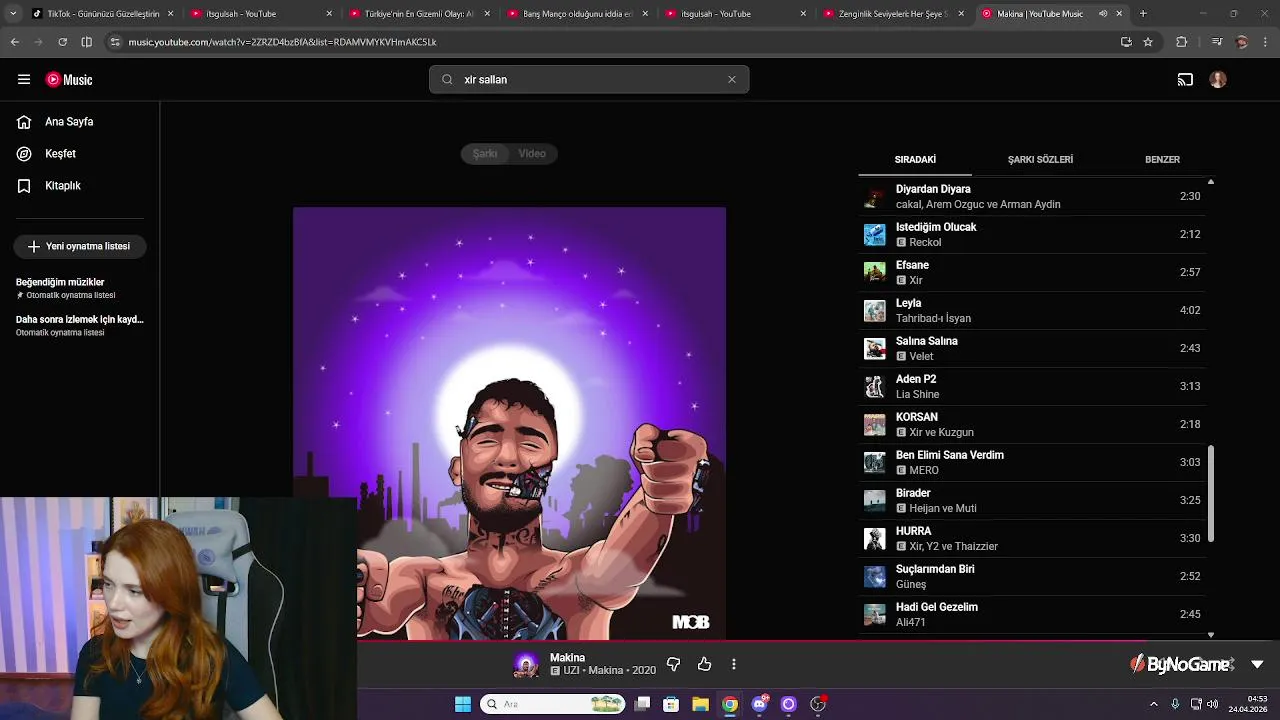Dislike the current song Makina
This screenshot has height=720, width=1280.
point(673,664)
